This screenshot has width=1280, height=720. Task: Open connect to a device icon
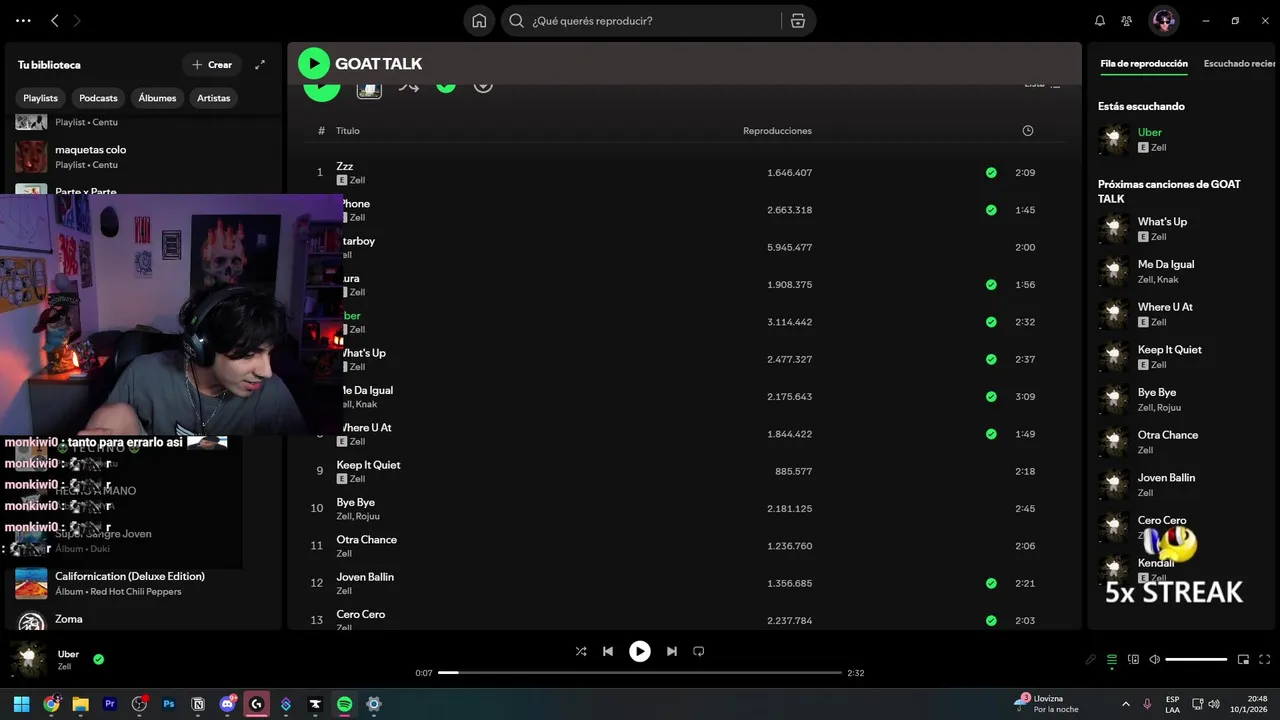[1133, 660]
